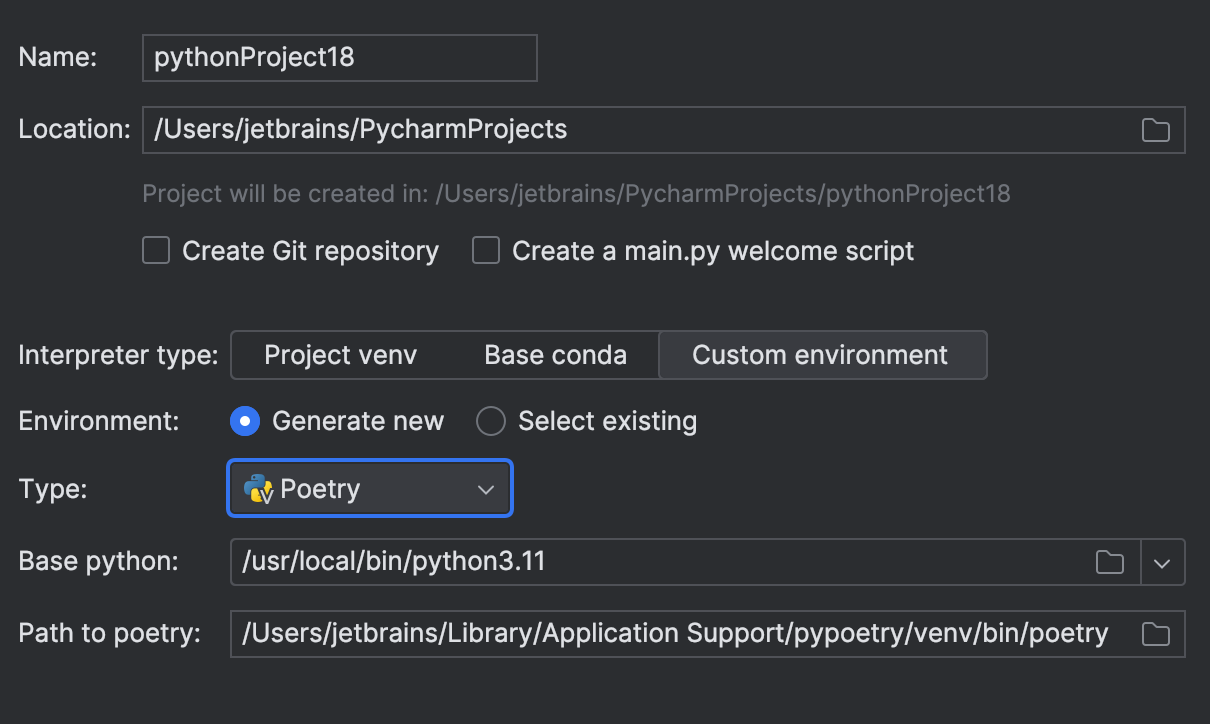Open the environment Type selection list

pyautogui.click(x=370, y=489)
